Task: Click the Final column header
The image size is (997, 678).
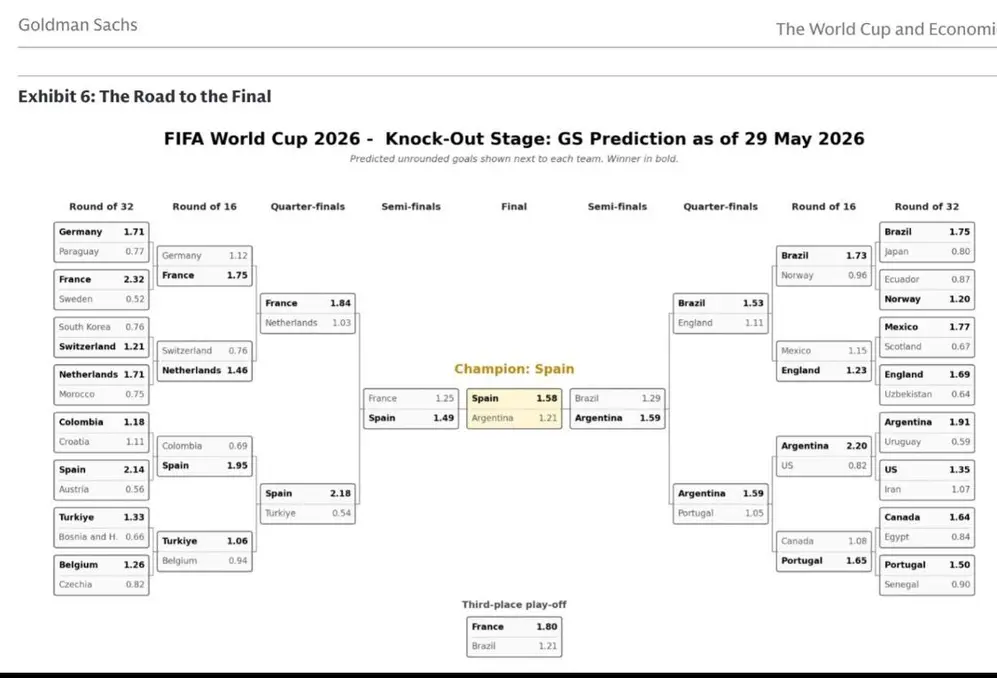Action: tap(514, 207)
